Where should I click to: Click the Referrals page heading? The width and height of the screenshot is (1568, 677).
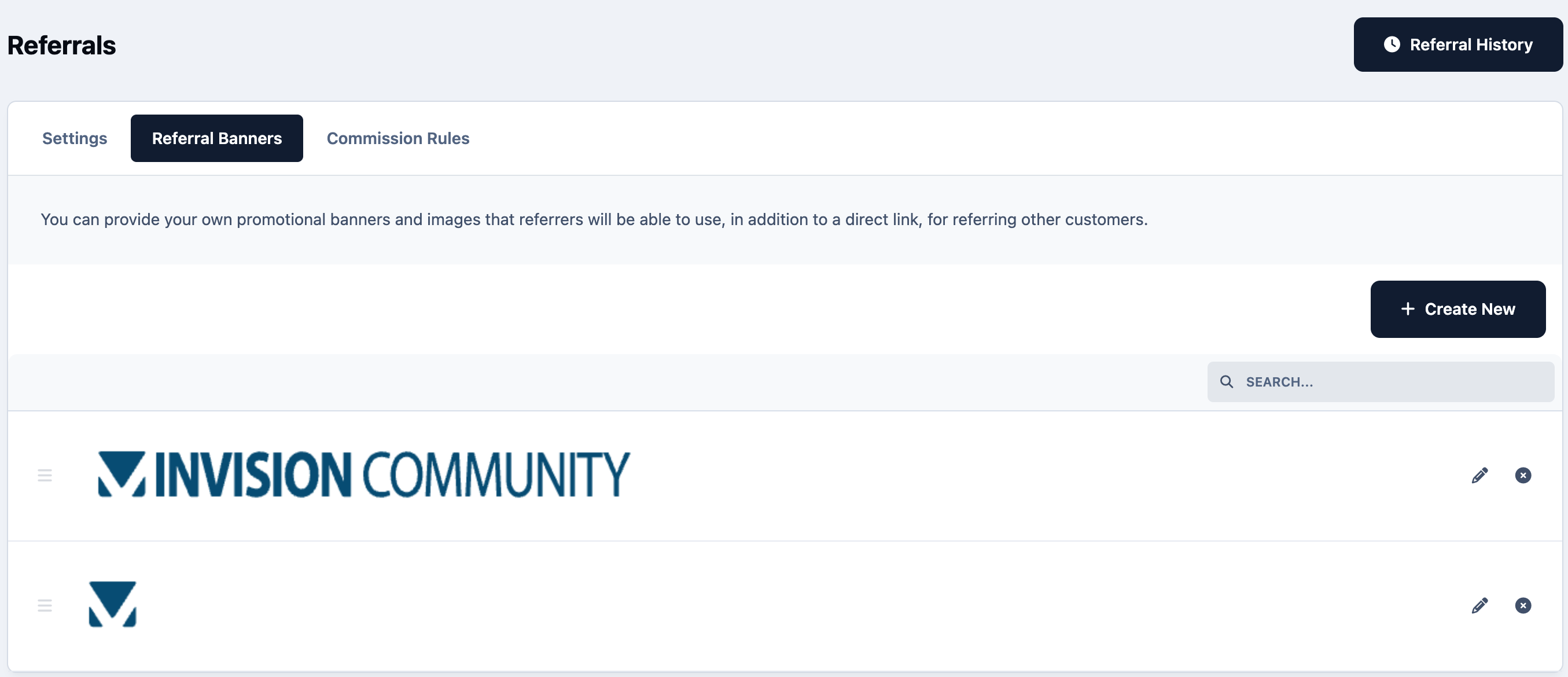(61, 46)
